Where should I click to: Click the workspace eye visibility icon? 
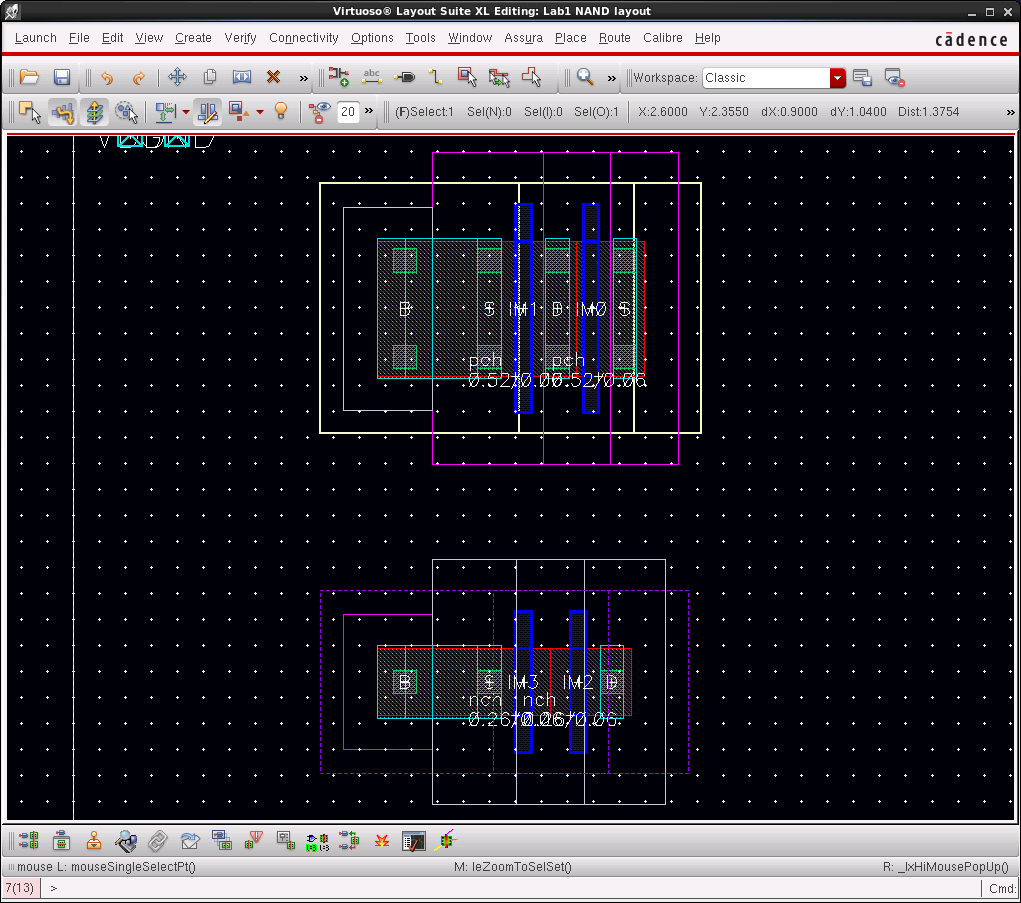(x=895, y=77)
